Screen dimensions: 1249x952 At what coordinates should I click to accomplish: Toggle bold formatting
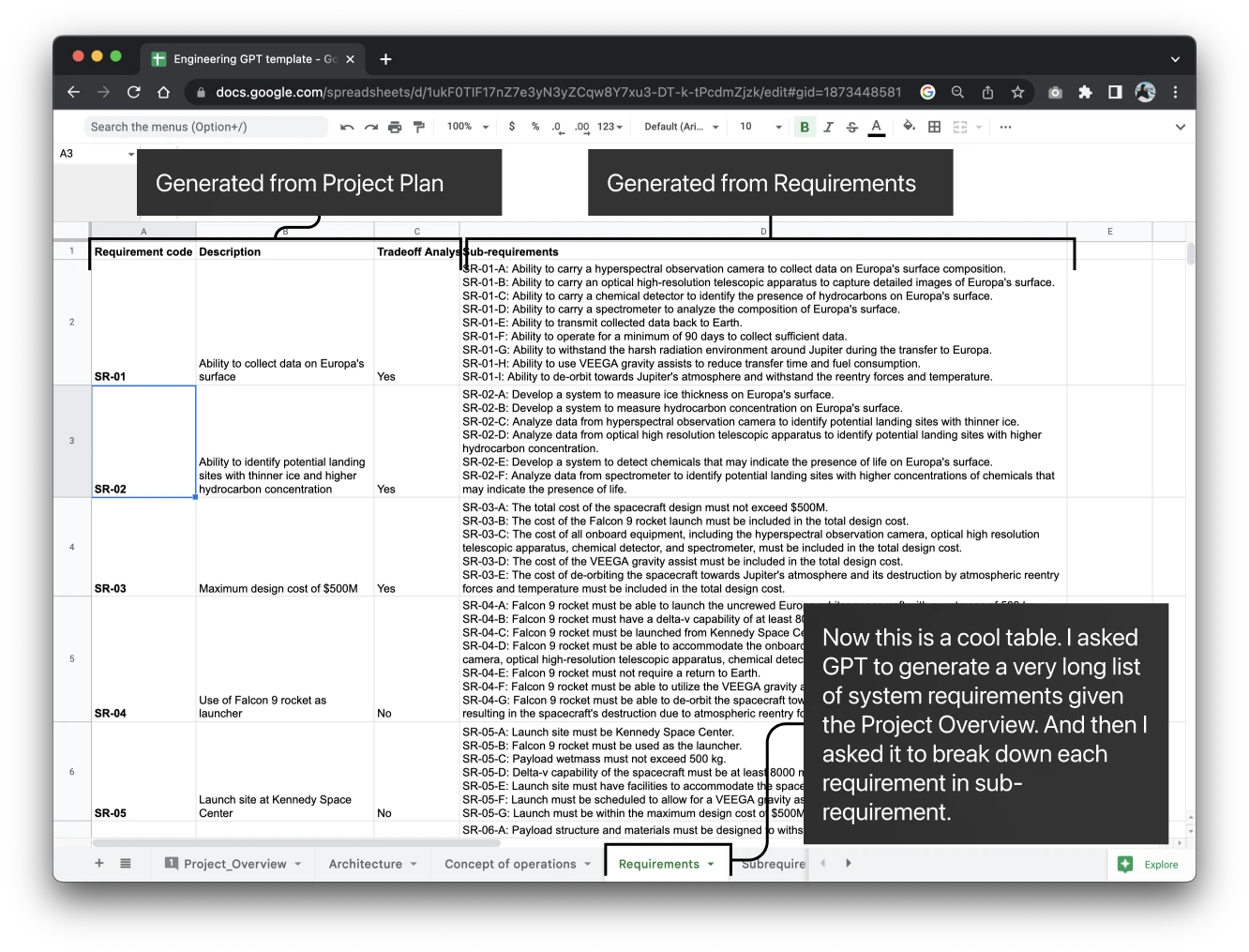coord(805,127)
